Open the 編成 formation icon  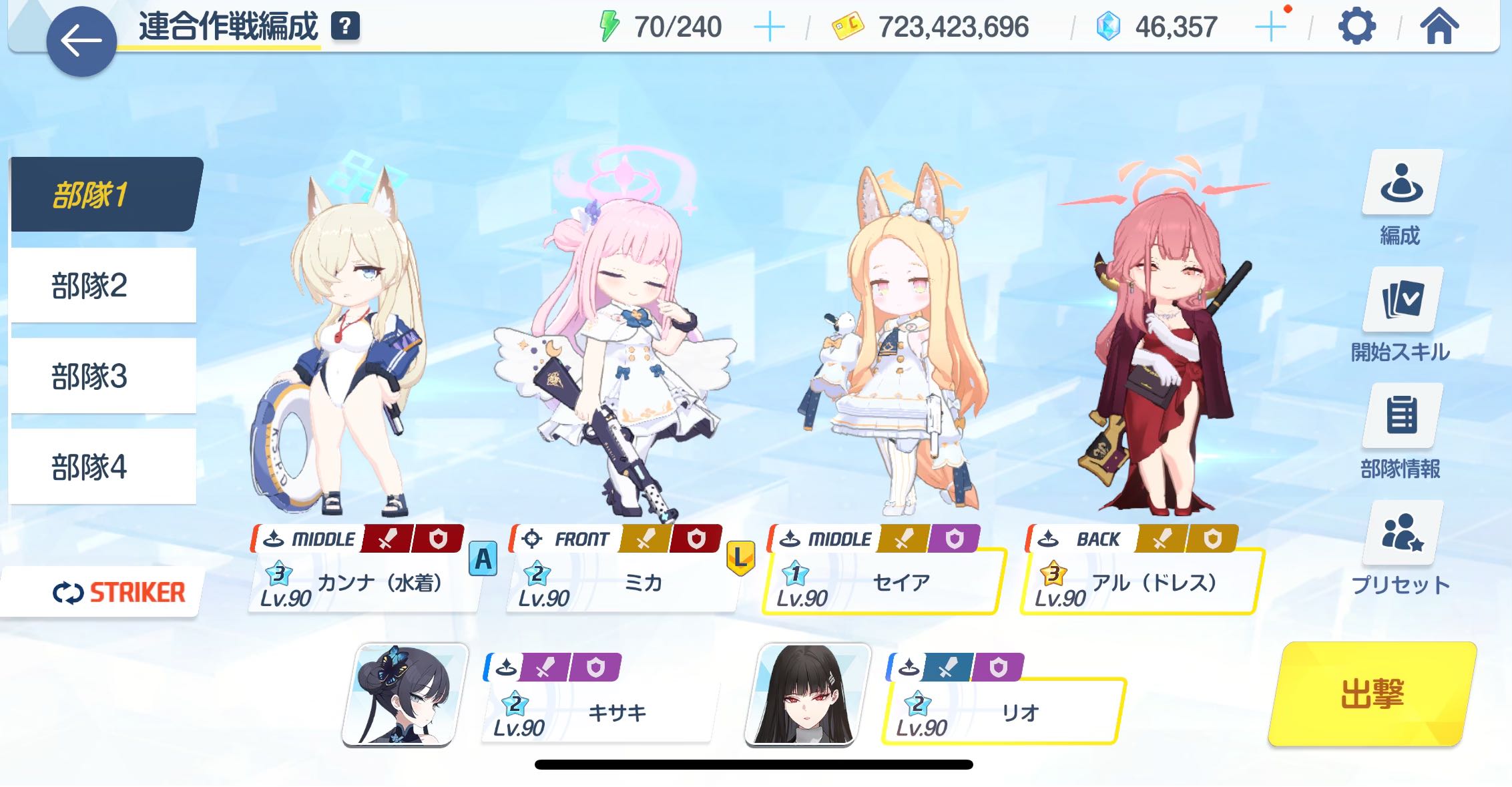point(1401,182)
